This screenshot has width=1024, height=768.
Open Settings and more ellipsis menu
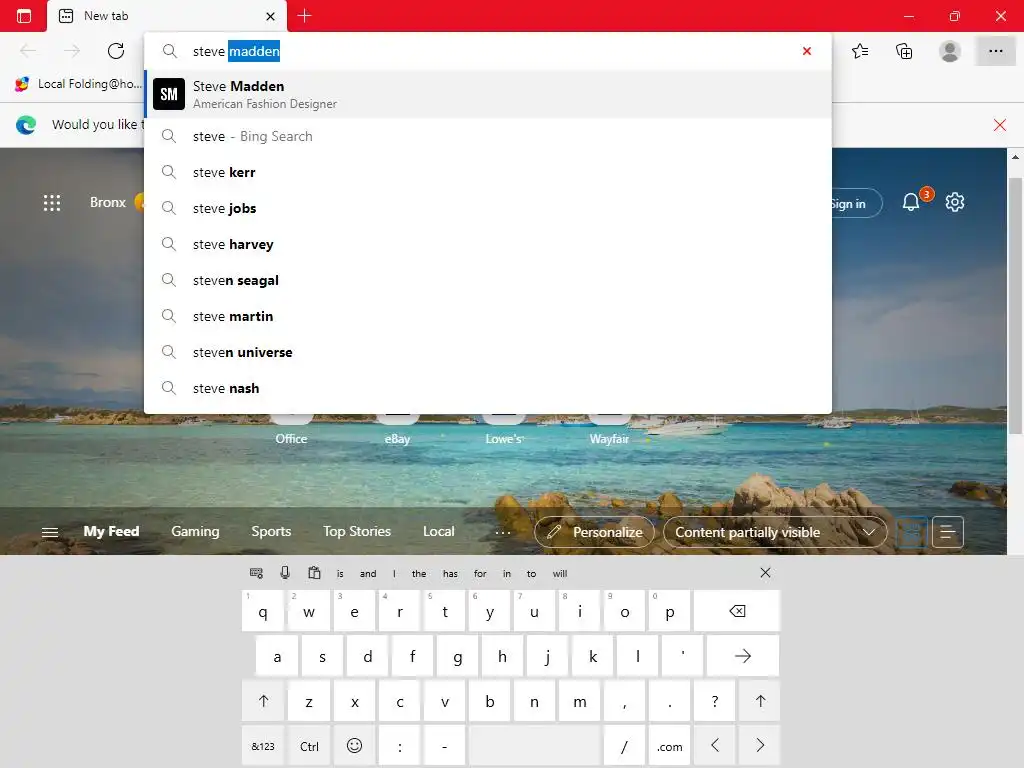click(995, 51)
